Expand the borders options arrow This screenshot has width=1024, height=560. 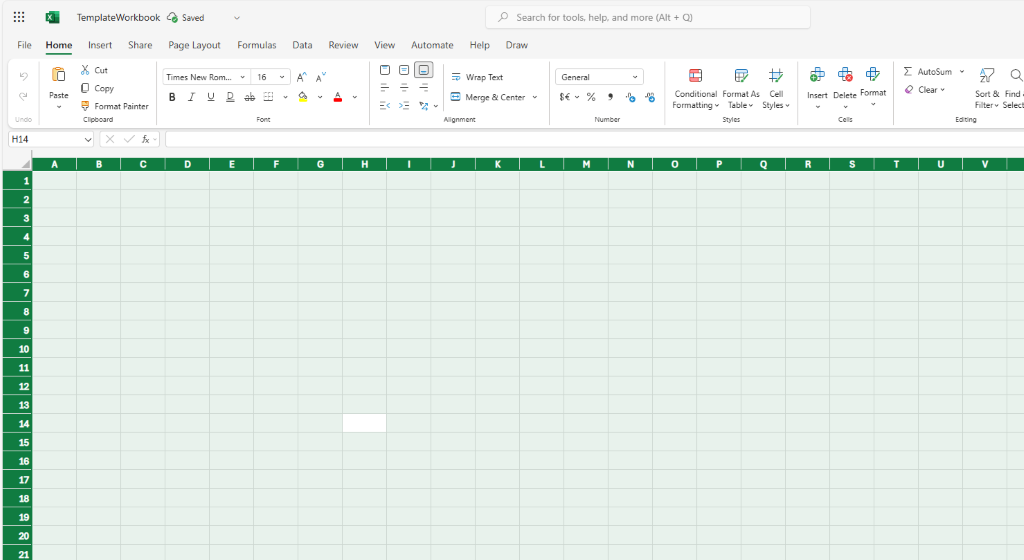285,97
